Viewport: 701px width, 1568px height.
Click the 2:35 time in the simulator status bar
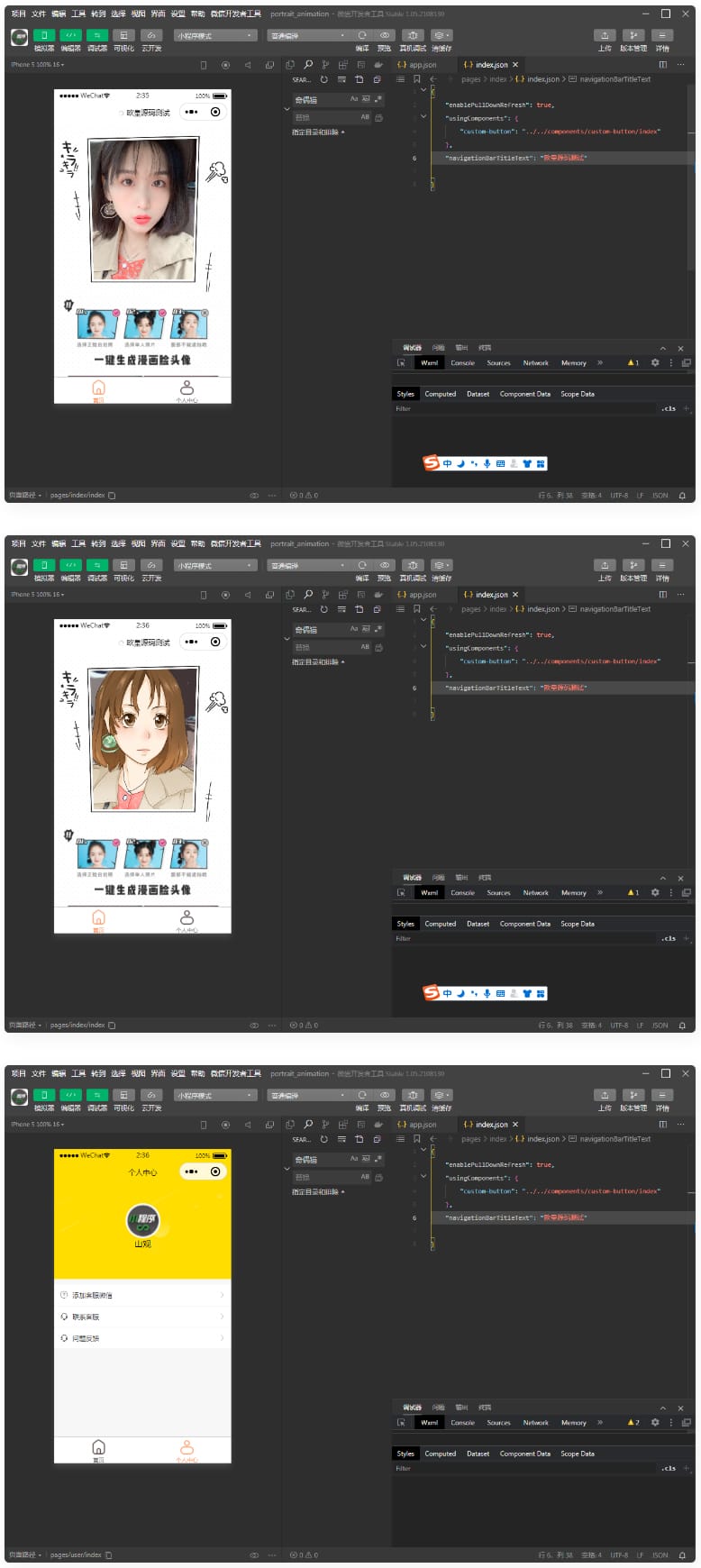(142, 96)
